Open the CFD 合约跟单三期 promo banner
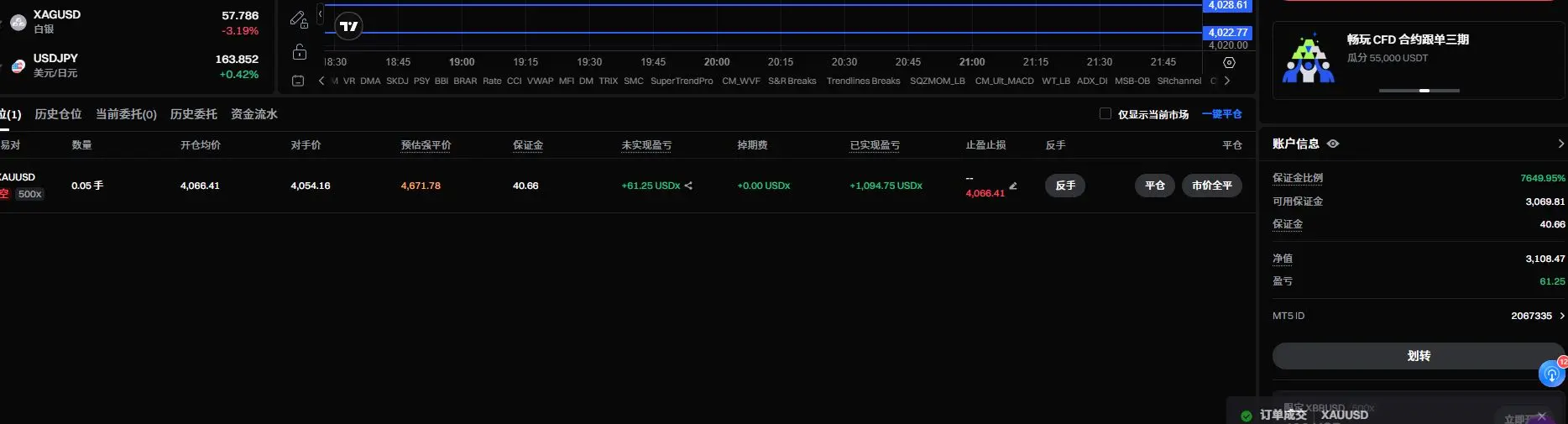Viewport: 1568px width, 424px height. pyautogui.click(x=1419, y=60)
